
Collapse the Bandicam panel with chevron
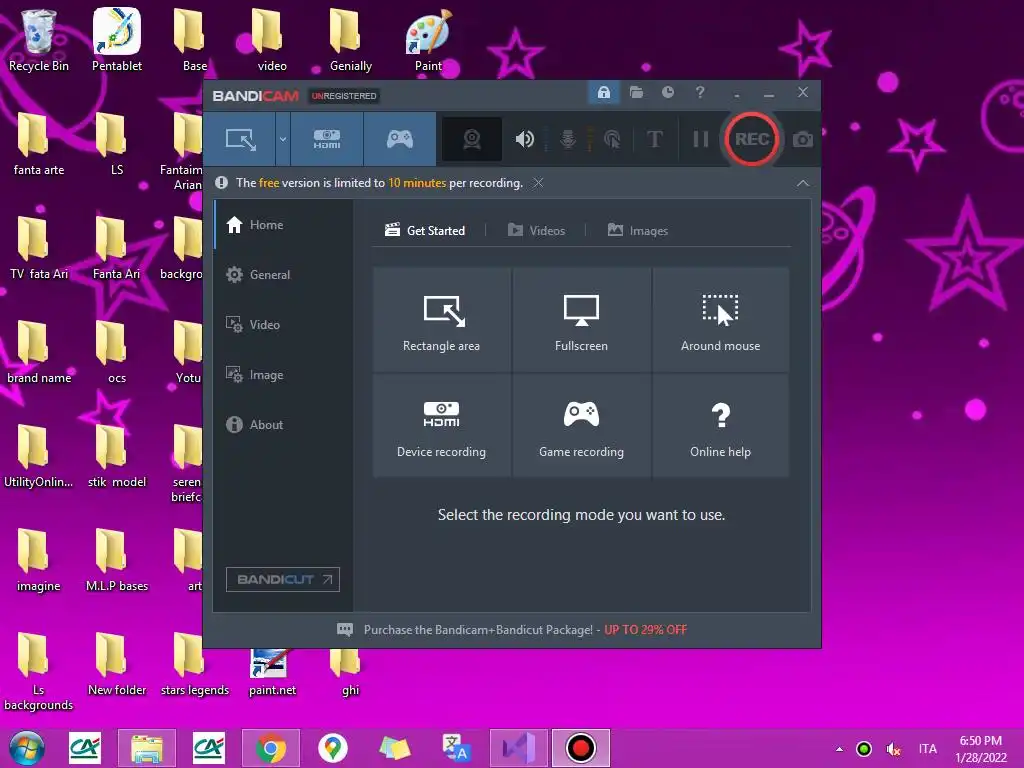pos(803,184)
